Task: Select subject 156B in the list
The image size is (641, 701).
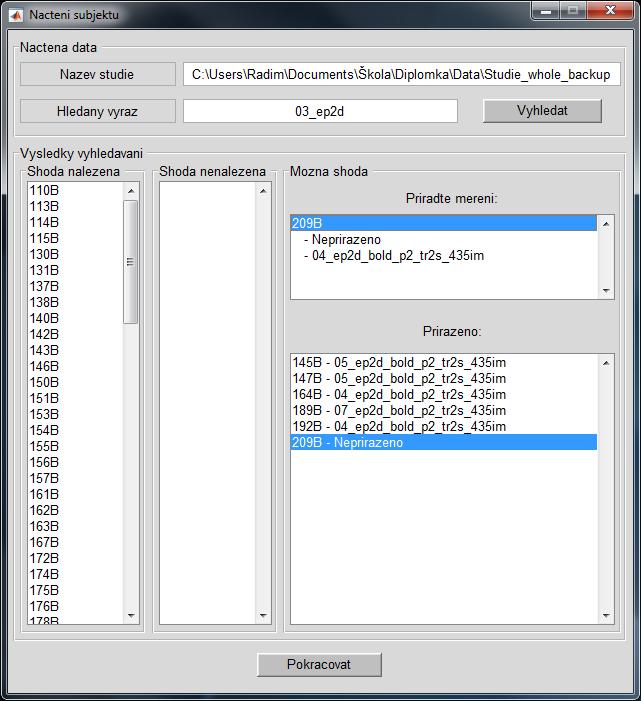Action: click(75, 462)
